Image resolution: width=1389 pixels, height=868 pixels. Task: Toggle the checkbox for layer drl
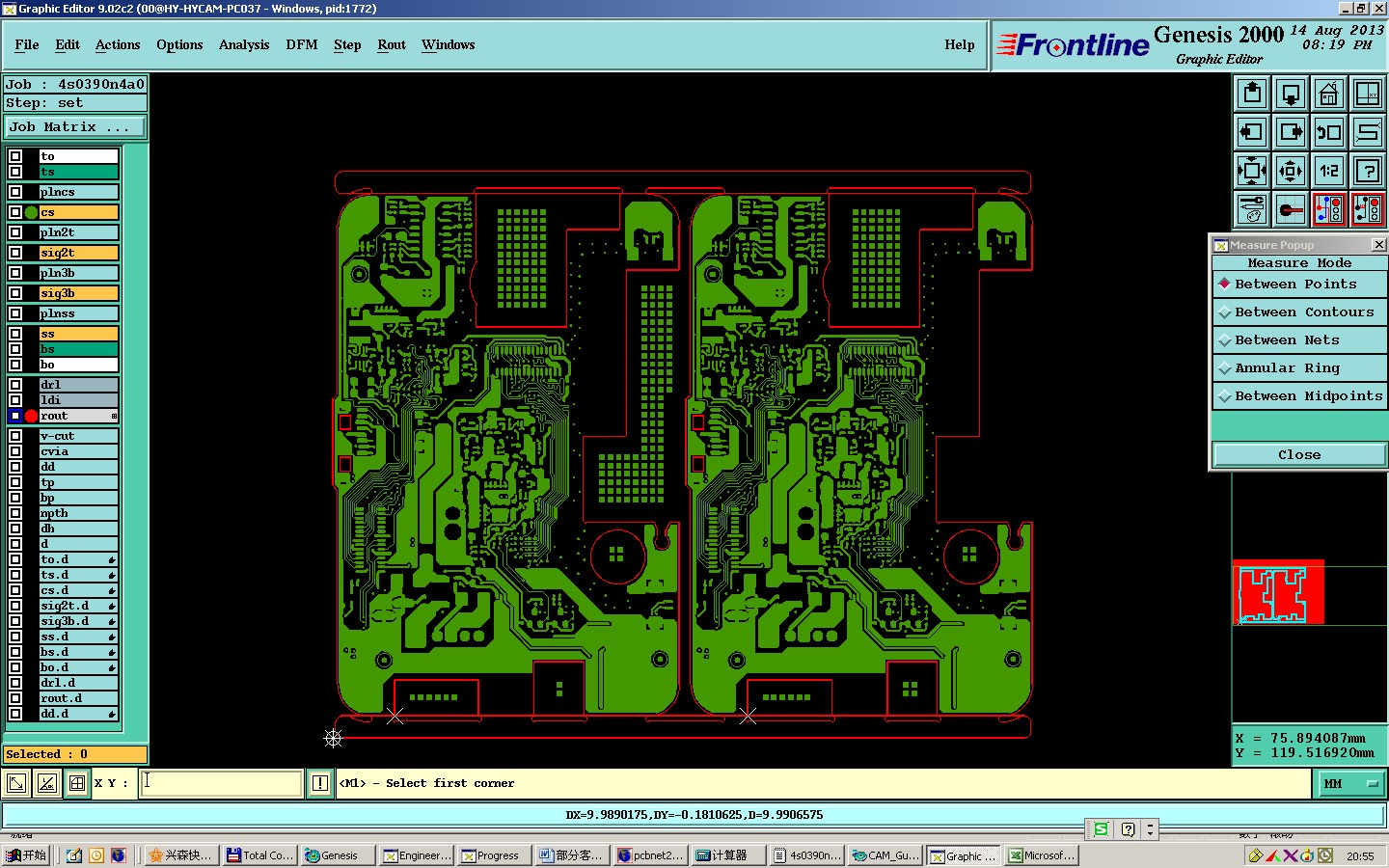coord(15,385)
